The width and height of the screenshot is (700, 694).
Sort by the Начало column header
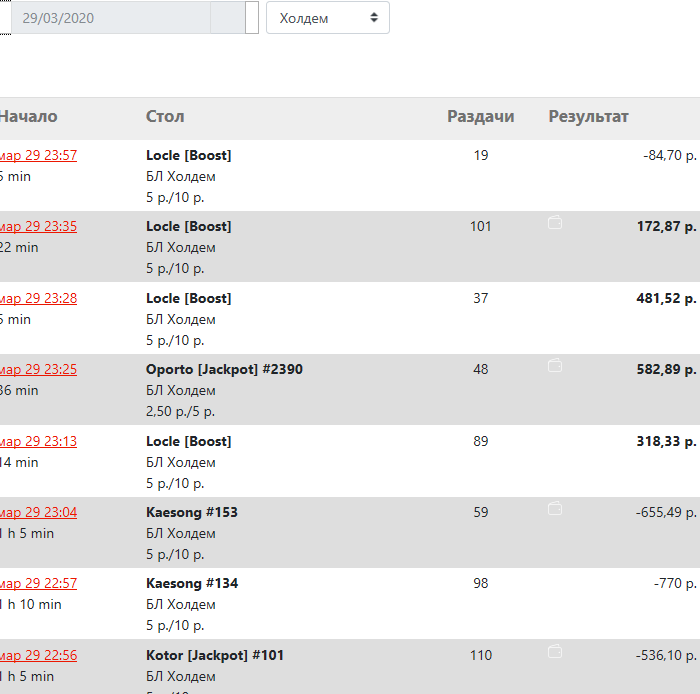28,117
